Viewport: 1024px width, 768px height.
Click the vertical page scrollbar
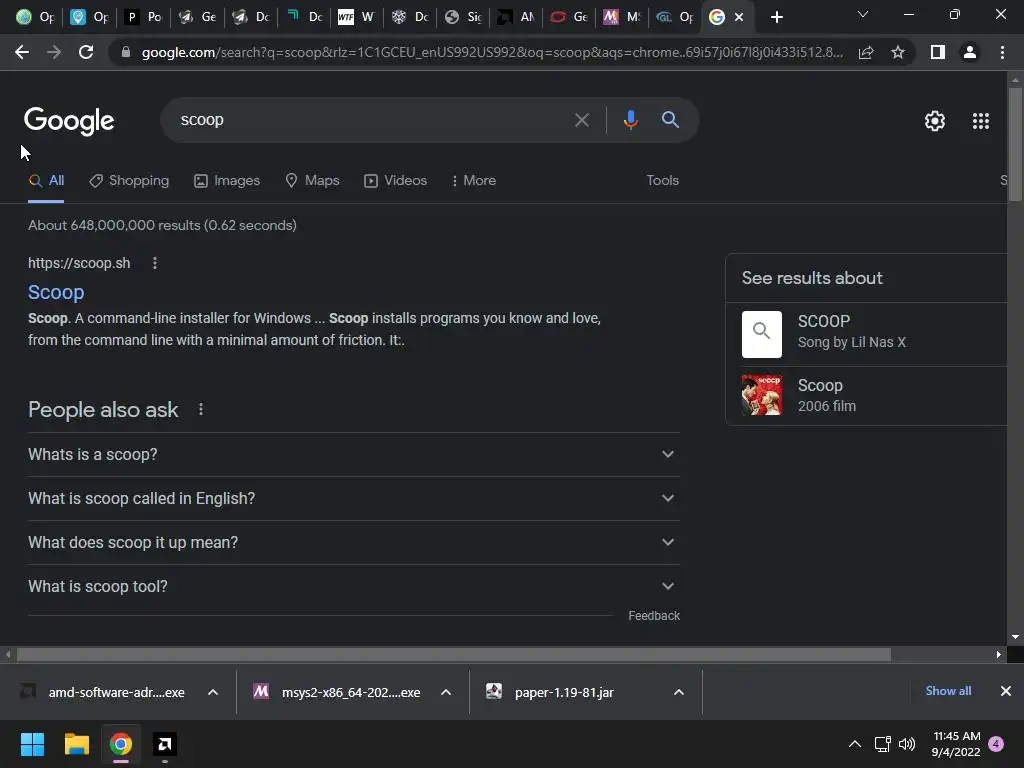[x=1014, y=144]
